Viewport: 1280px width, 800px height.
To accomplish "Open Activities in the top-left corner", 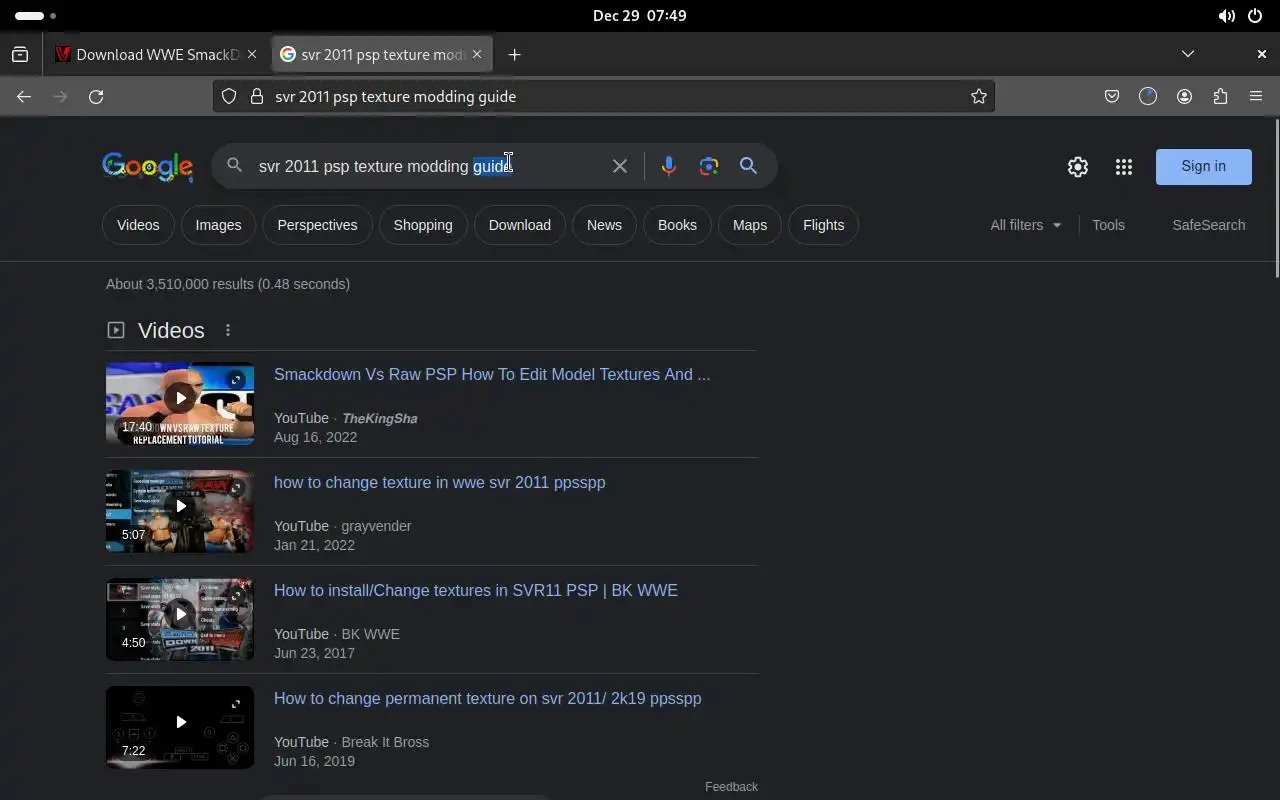I will (36, 16).
